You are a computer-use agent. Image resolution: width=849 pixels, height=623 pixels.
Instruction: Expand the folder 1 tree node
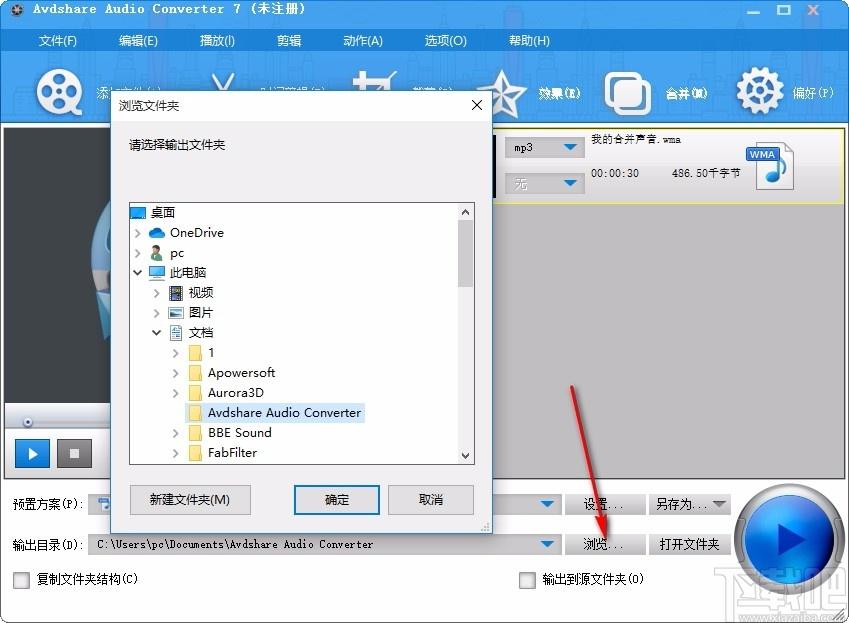[x=175, y=353]
